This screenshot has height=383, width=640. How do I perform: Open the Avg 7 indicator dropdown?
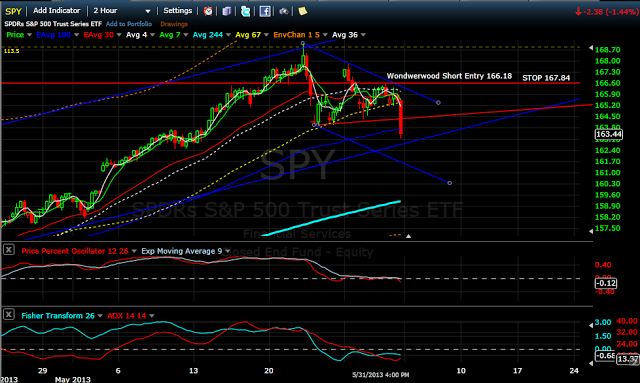[185, 35]
